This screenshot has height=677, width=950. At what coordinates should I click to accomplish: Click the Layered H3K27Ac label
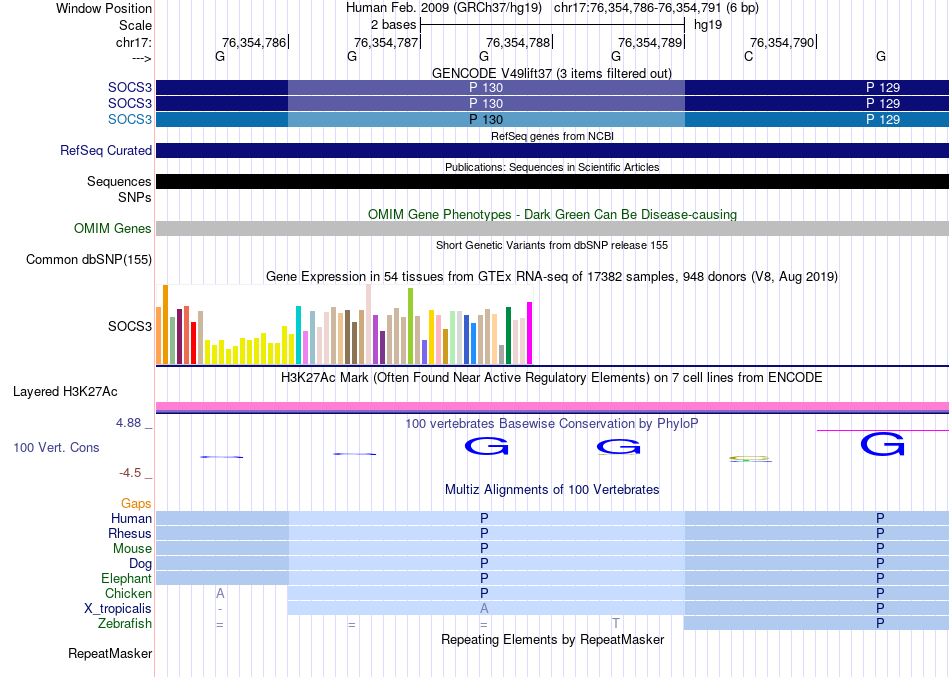(x=65, y=392)
